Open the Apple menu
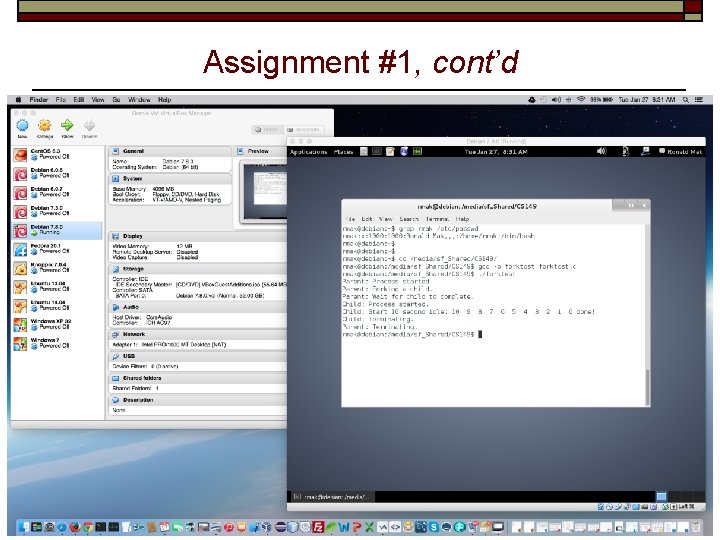This screenshot has width=720, height=540. tap(19, 100)
